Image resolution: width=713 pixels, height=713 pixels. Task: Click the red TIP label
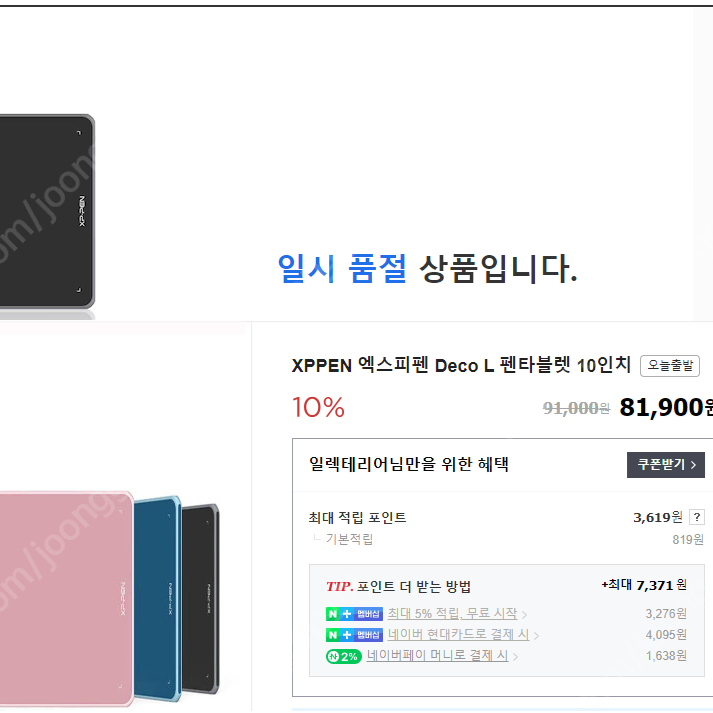click(339, 587)
